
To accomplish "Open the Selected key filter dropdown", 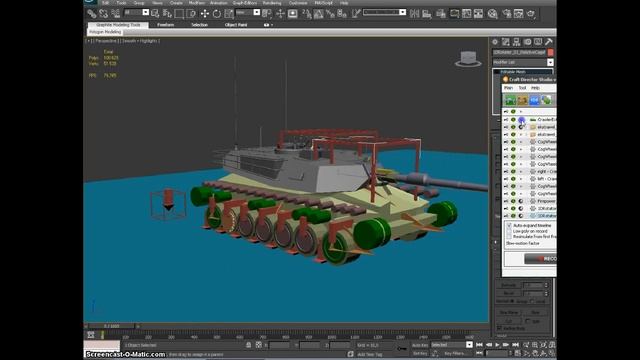I will [469, 345].
